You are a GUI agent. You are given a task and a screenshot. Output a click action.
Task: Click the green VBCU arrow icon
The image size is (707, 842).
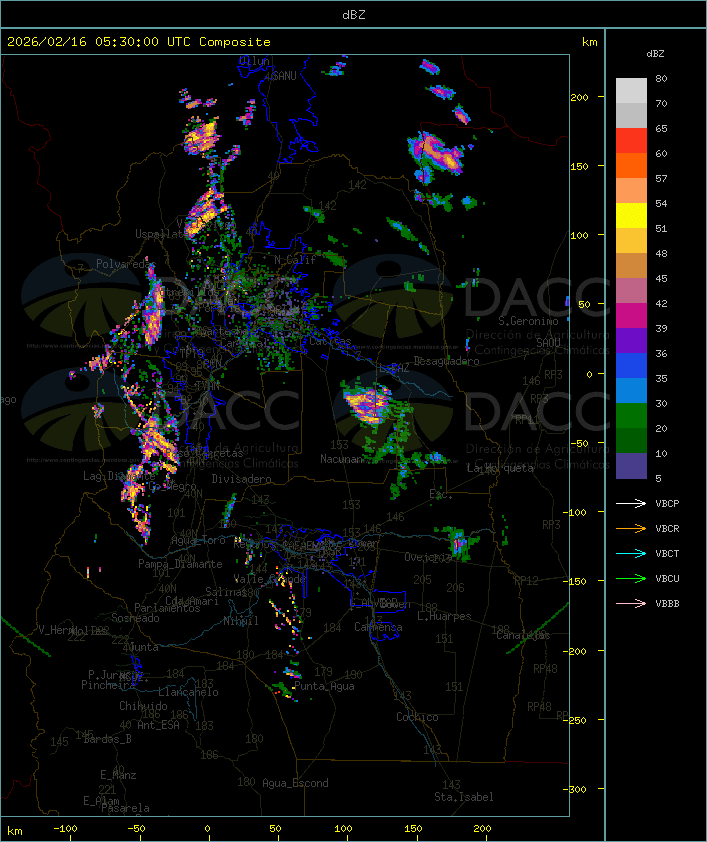click(x=631, y=578)
